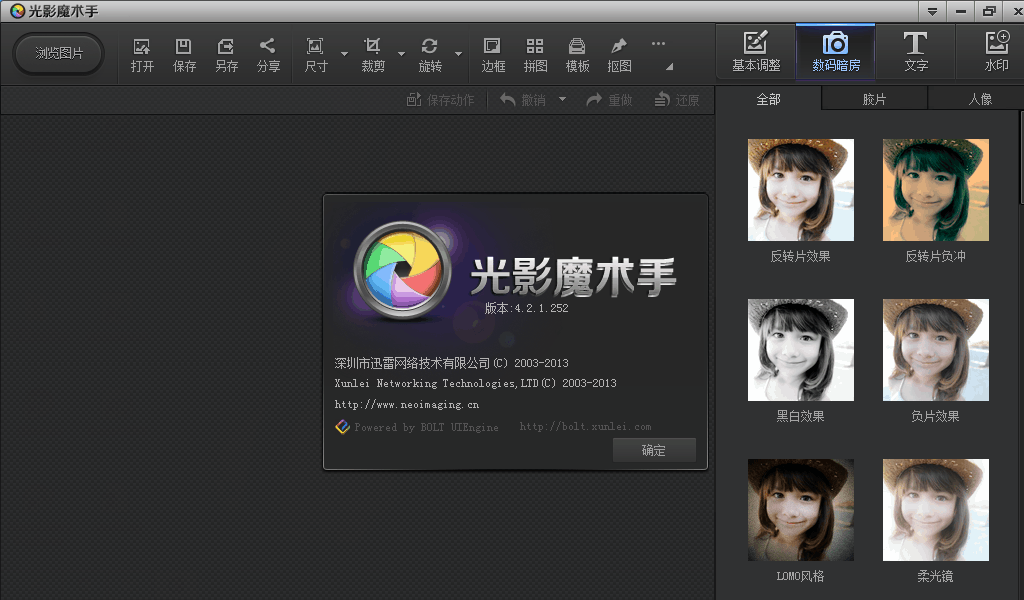Switch to the 文字 text panel
Image resolution: width=1024 pixels, height=600 pixels.
916,52
